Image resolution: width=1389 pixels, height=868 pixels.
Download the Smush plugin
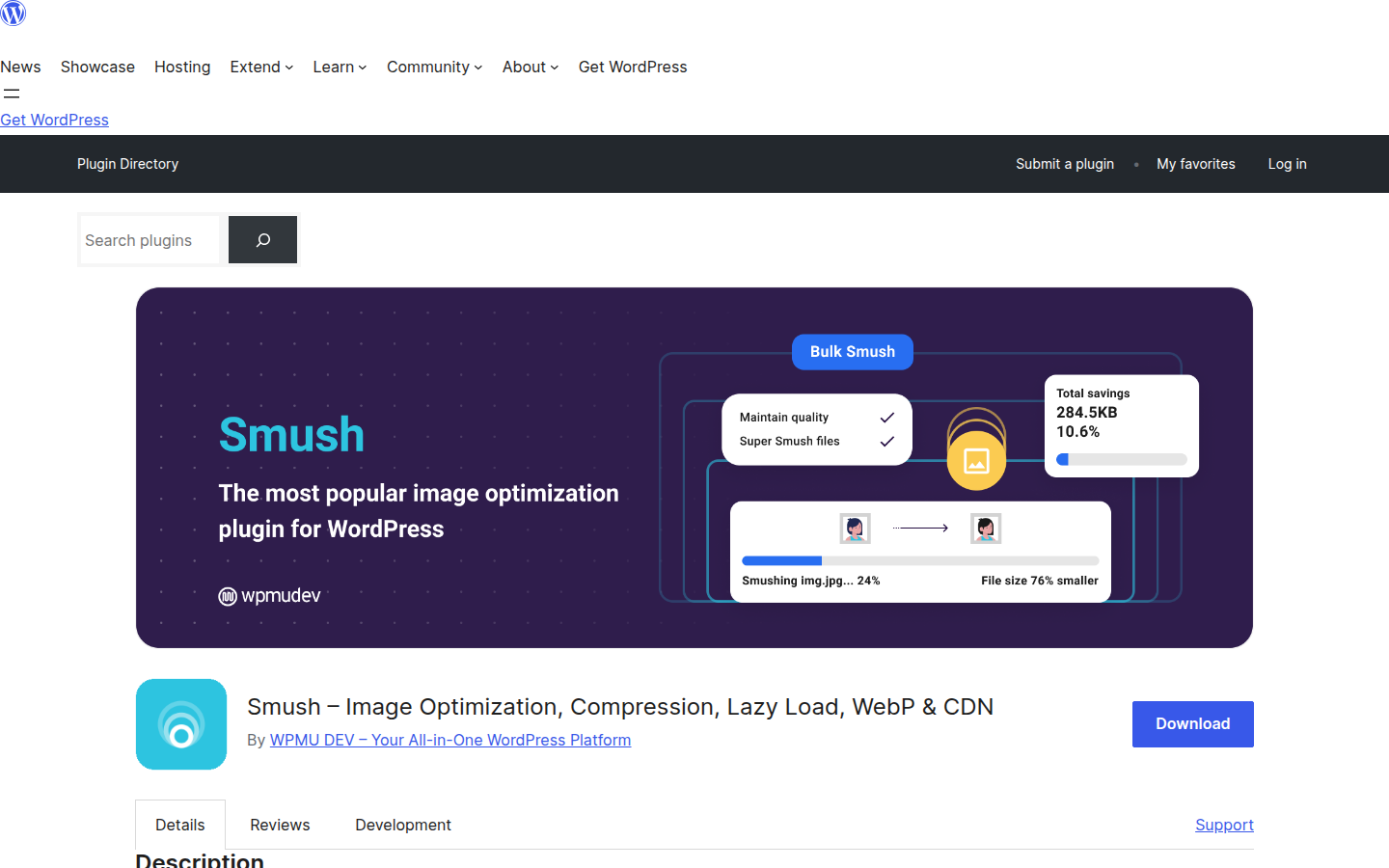click(x=1192, y=723)
